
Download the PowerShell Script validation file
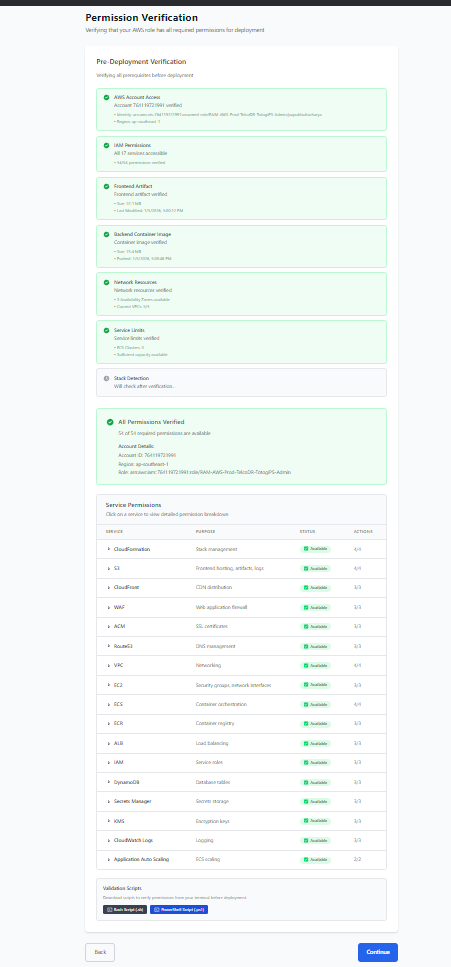tap(179, 910)
